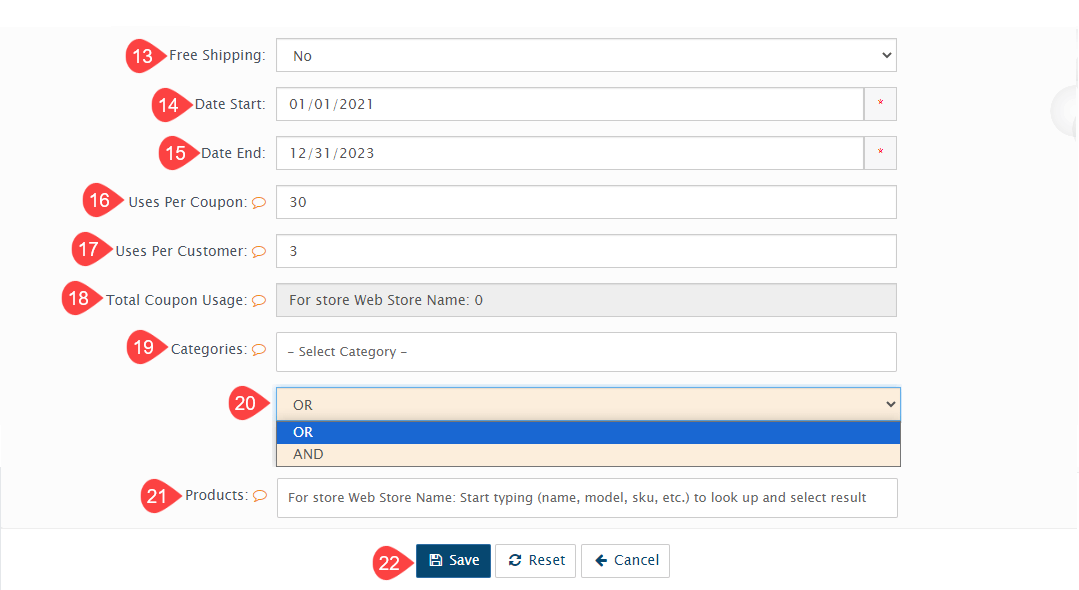Click the Total Coupon Usage help bubble icon
The width and height of the screenshot is (1079, 590).
[259, 300]
